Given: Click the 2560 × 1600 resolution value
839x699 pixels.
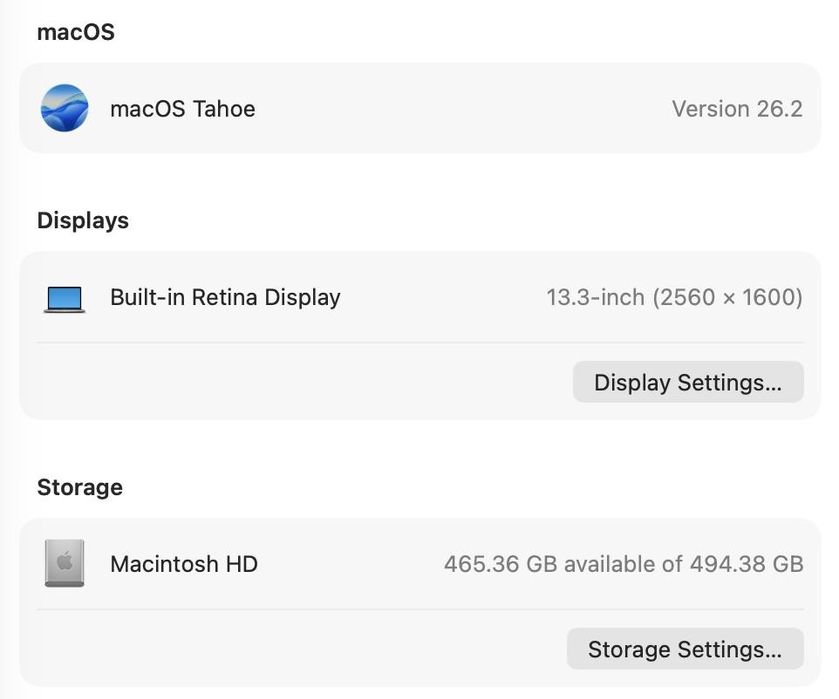Looking at the screenshot, I should (x=729, y=297).
